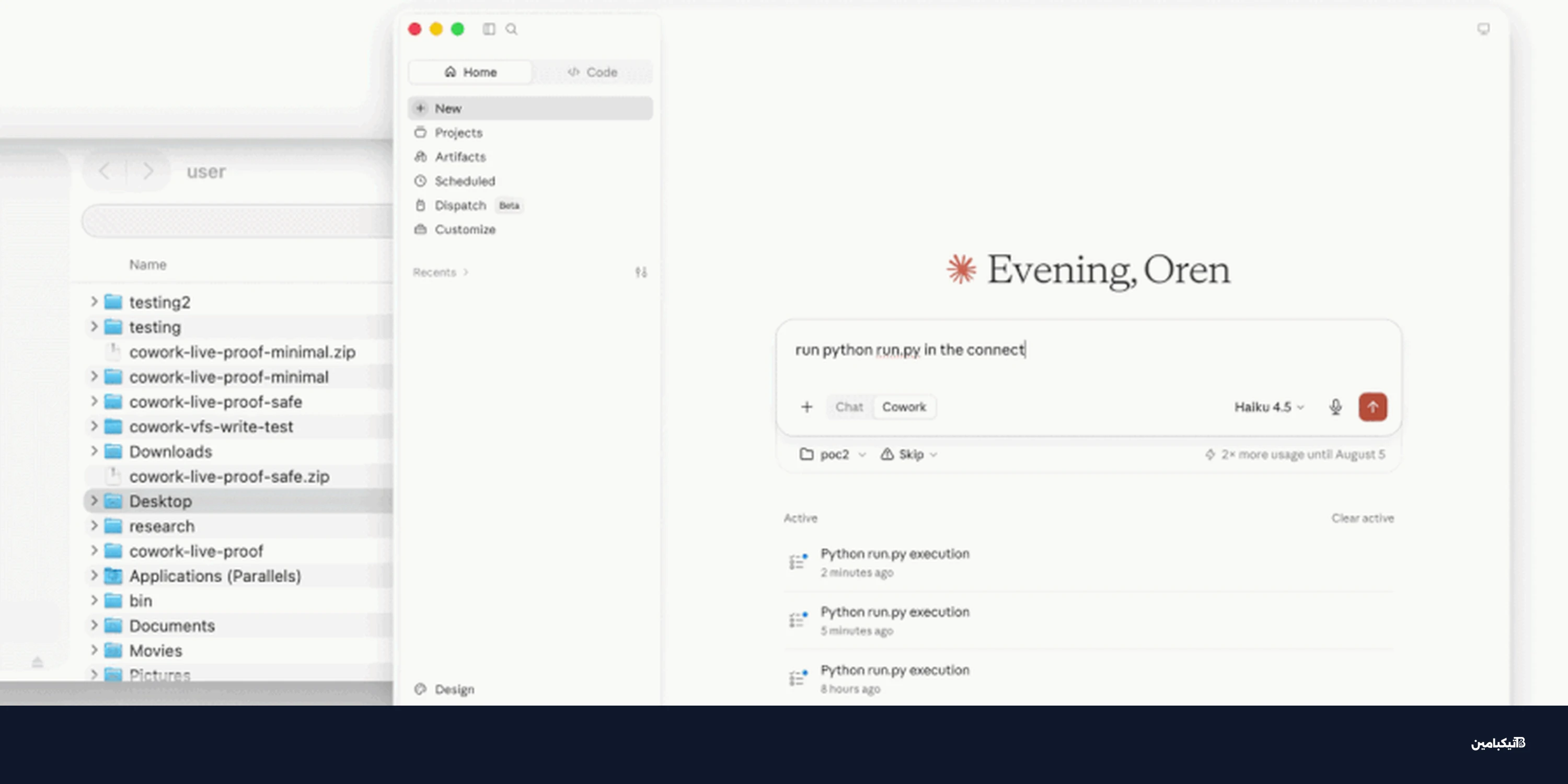Click cowork-live-proof folder icon in Finder
This screenshot has height=784, width=1568.
[x=113, y=551]
